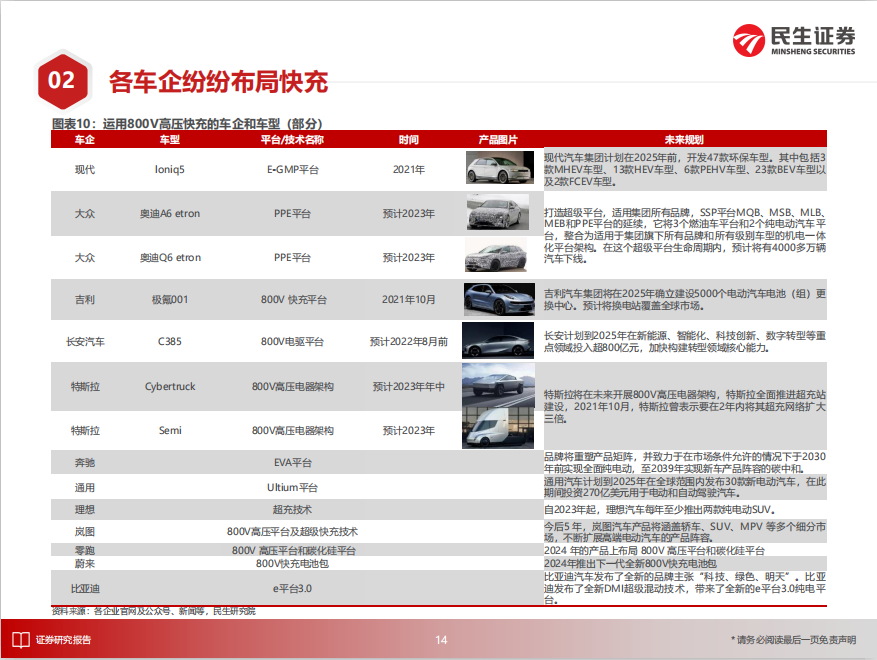Select the 现代 cell
877x660 pixels.
[x=84, y=169]
